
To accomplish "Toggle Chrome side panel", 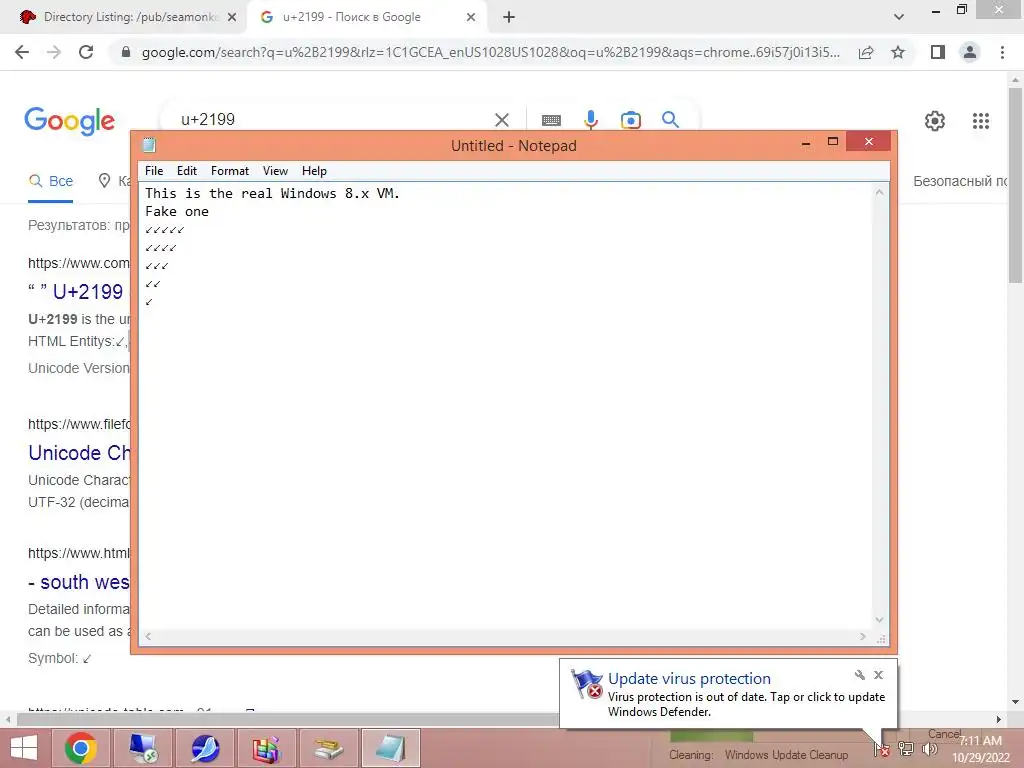I will [938, 52].
